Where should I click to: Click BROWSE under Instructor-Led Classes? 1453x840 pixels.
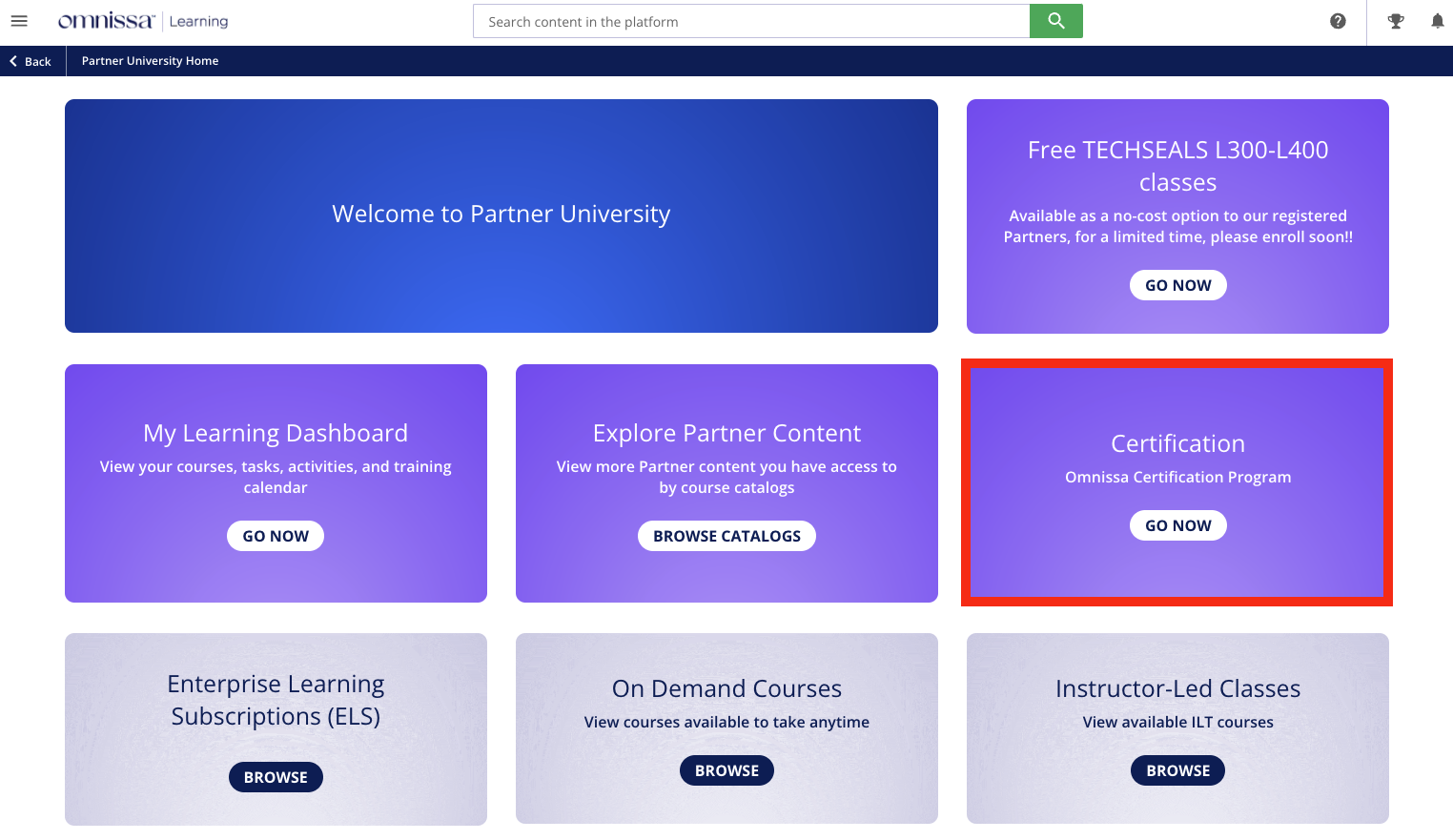[x=1177, y=770]
